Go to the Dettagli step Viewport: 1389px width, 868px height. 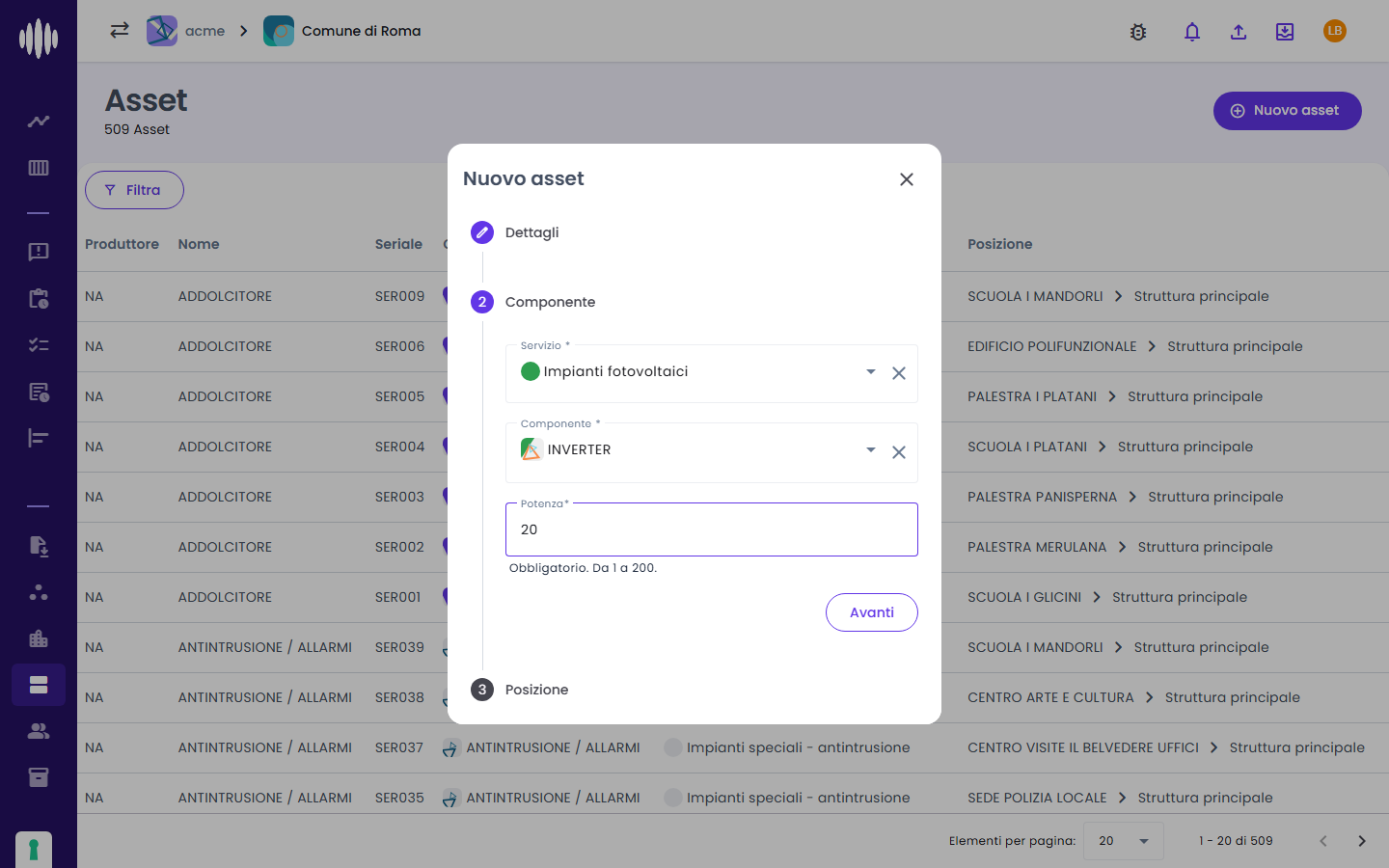click(515, 232)
